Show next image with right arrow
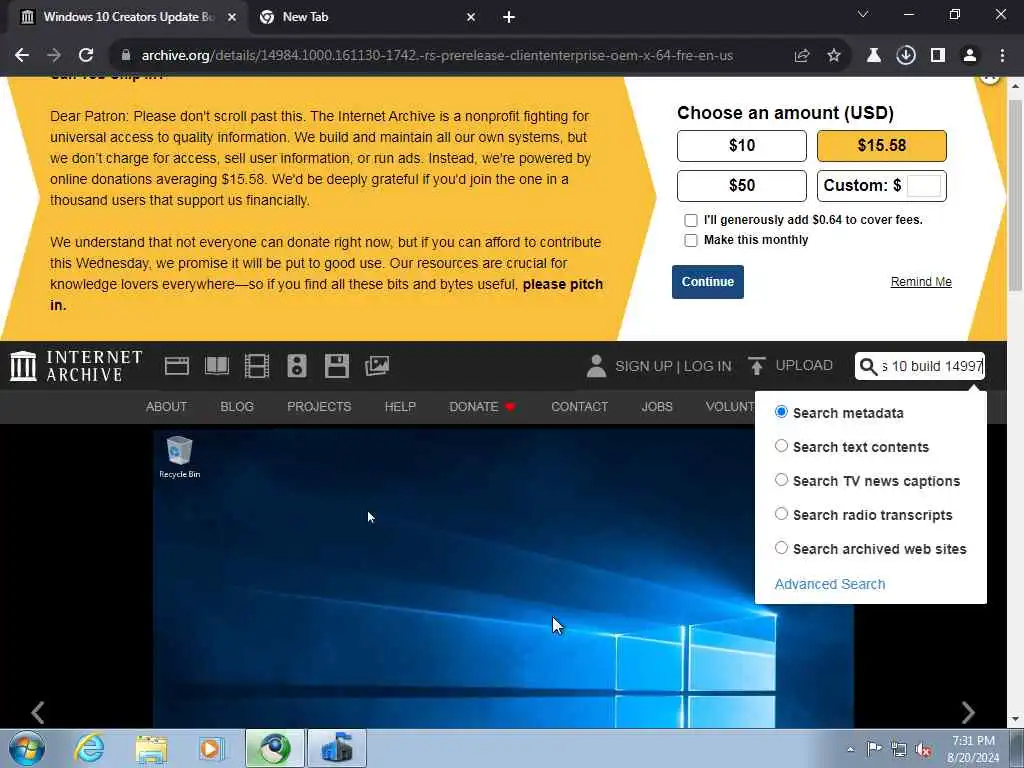The image size is (1024, 768). [968, 712]
